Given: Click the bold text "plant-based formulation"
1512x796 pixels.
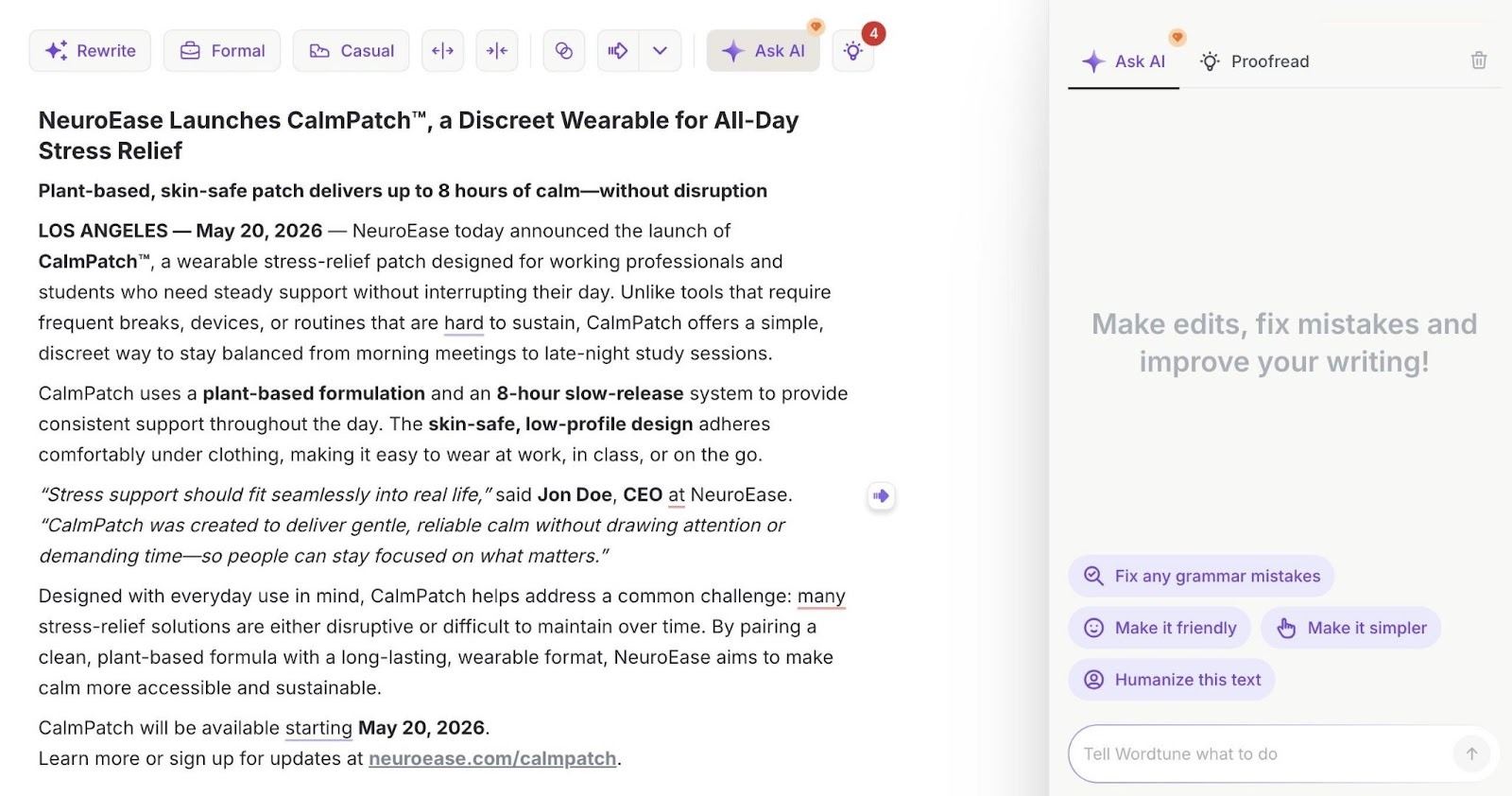Looking at the screenshot, I should coord(314,393).
